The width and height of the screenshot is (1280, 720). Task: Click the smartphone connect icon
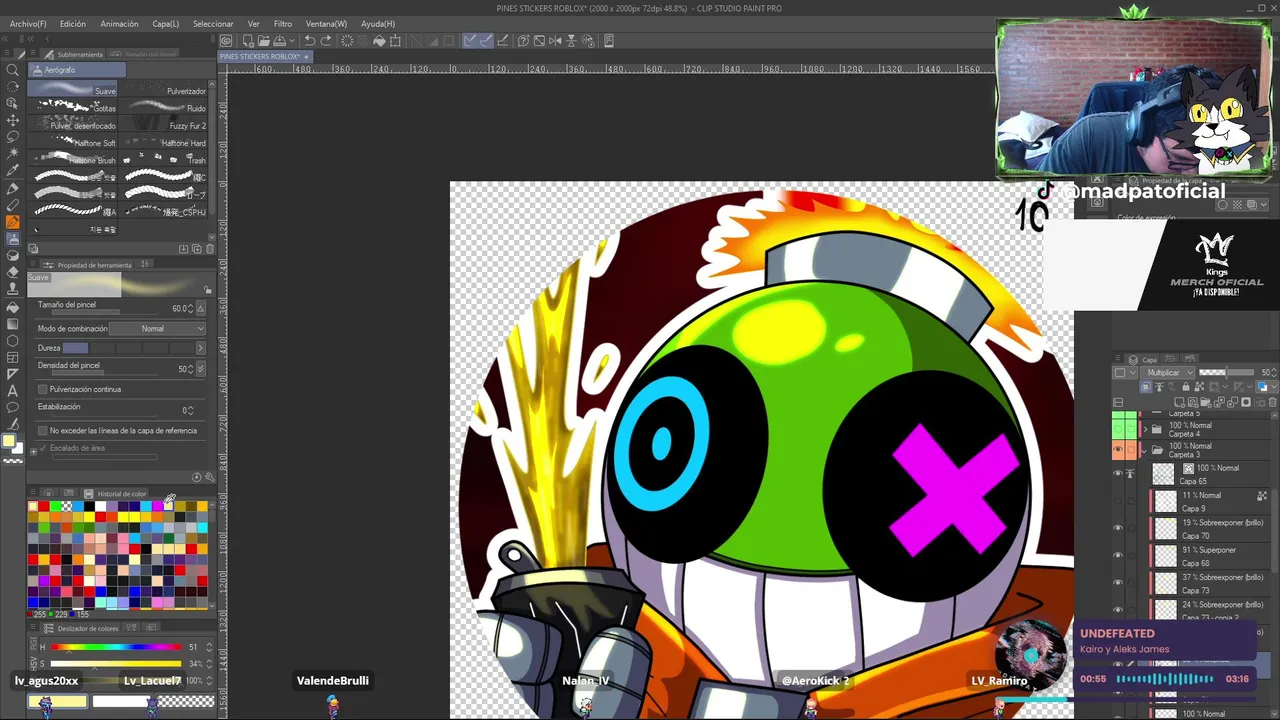click(609, 41)
